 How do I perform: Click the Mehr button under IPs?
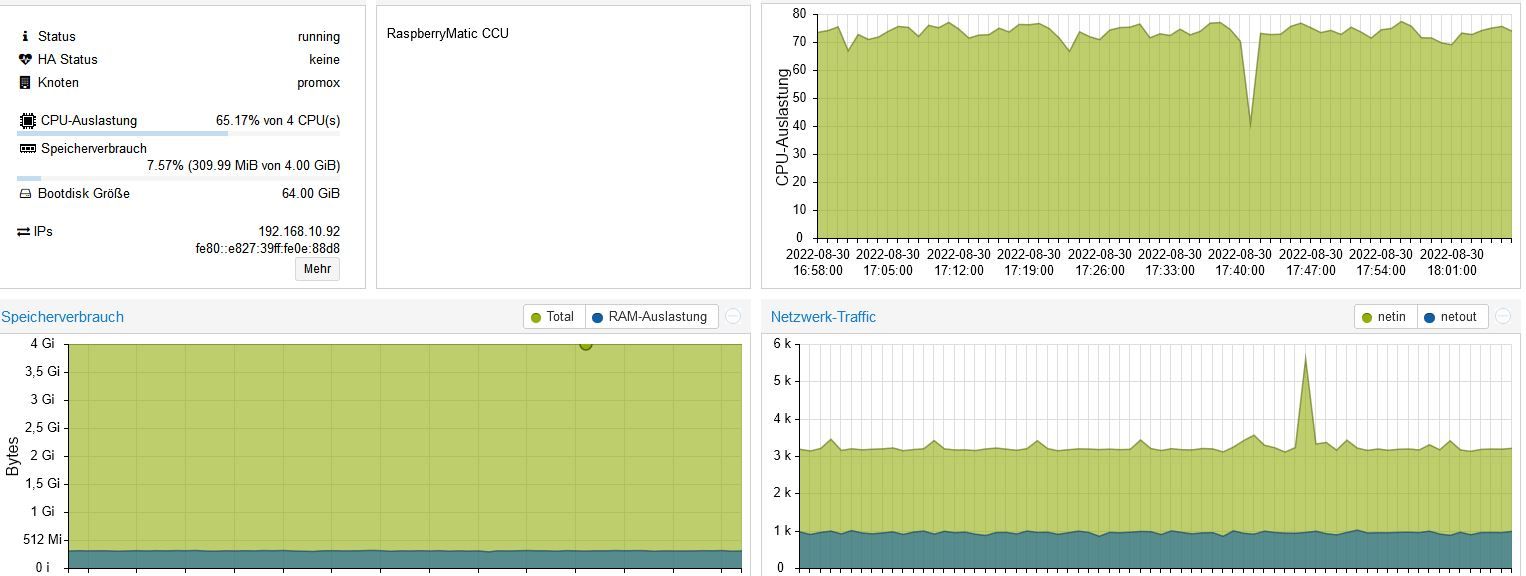pos(317,269)
